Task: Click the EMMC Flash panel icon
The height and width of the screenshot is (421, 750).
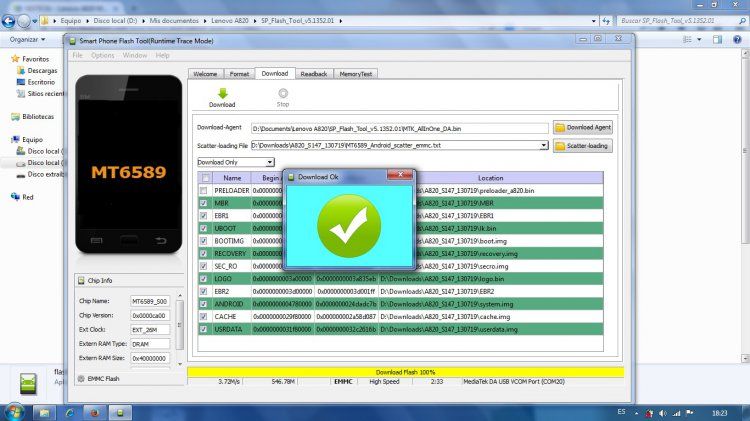Action: pyautogui.click(x=81, y=378)
